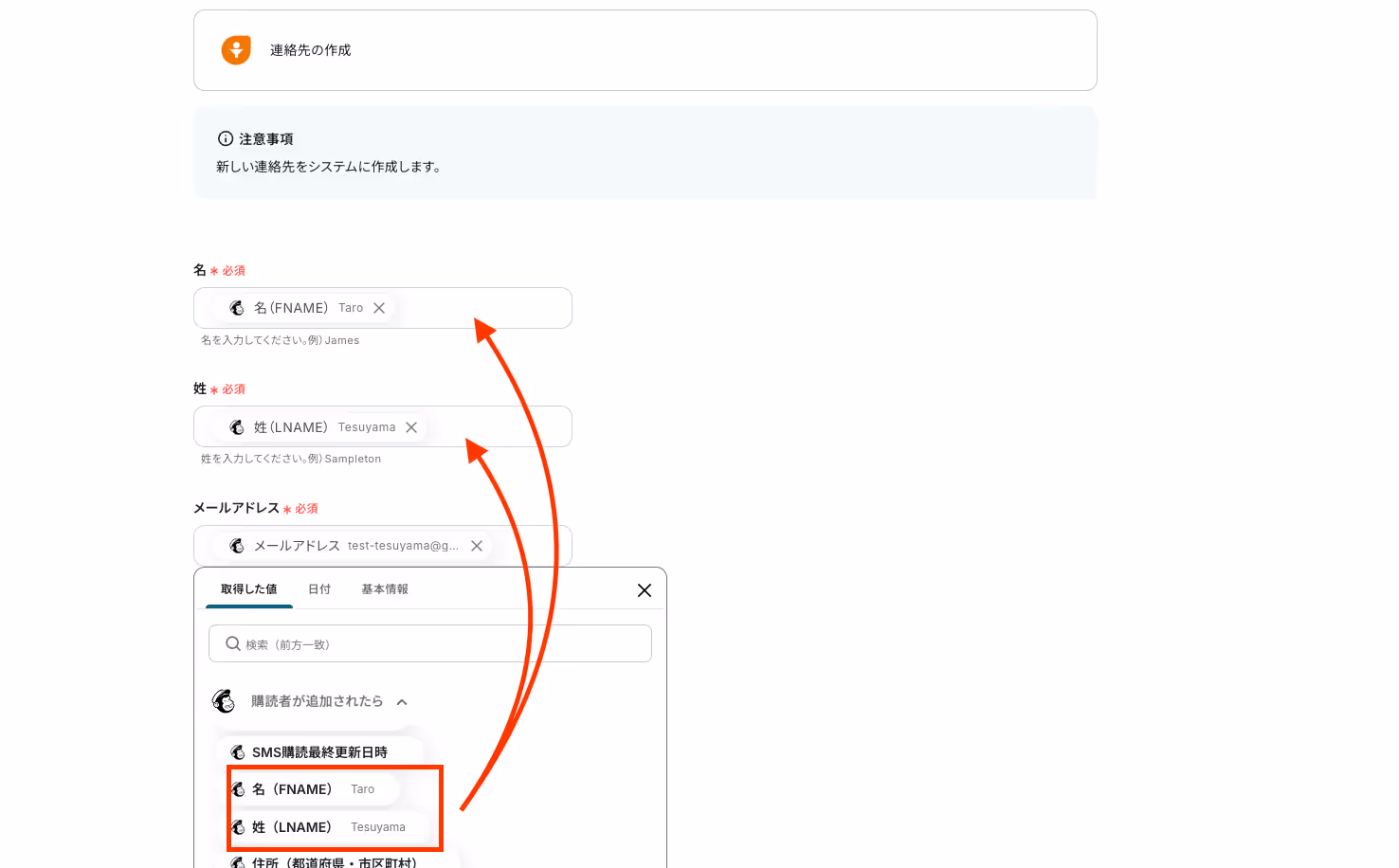Click the Mailchimp logo beside 購読者が追加されたら
This screenshot has height=868, width=1399.
224,701
